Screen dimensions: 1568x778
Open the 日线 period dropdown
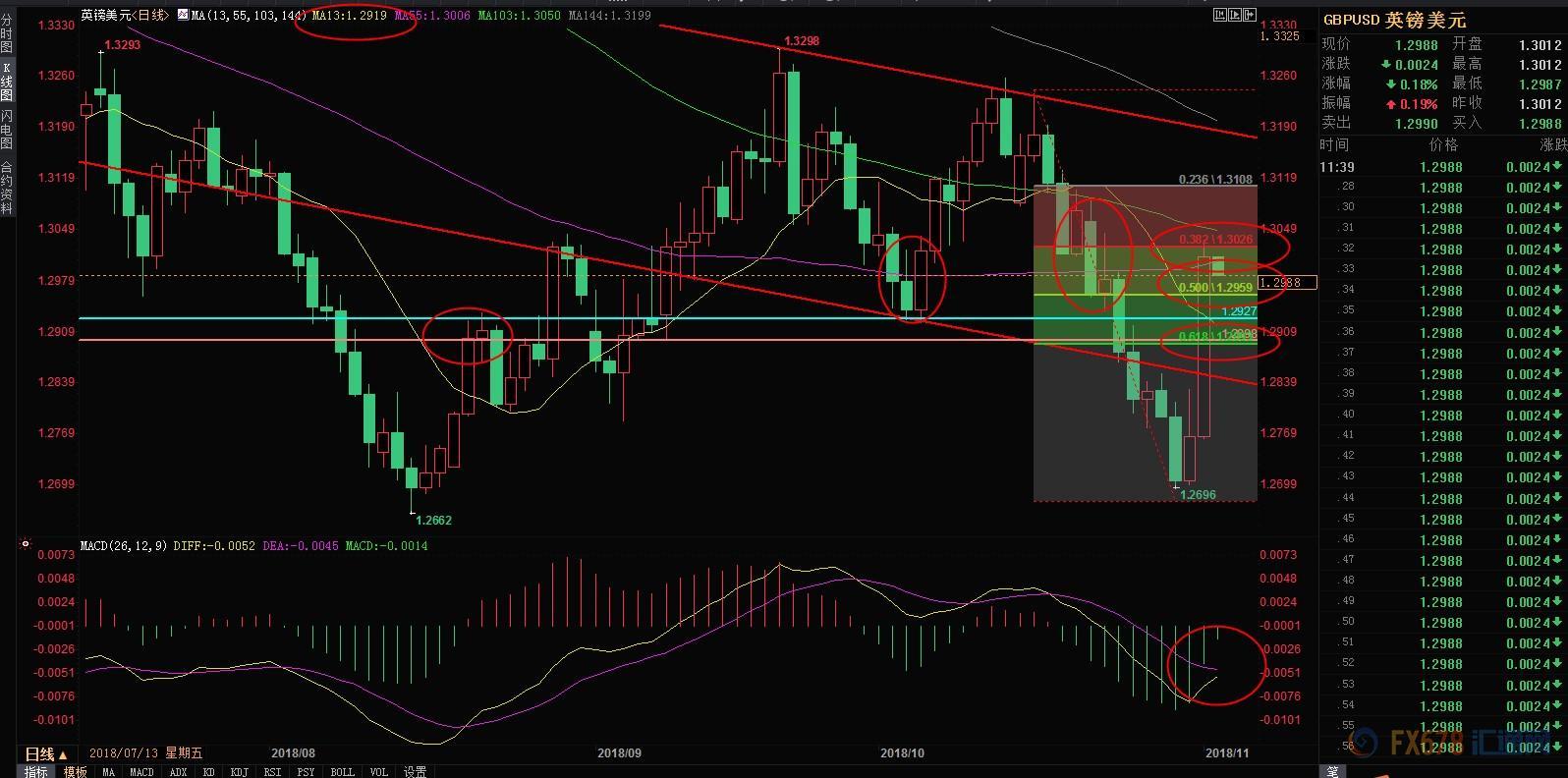click(x=45, y=753)
